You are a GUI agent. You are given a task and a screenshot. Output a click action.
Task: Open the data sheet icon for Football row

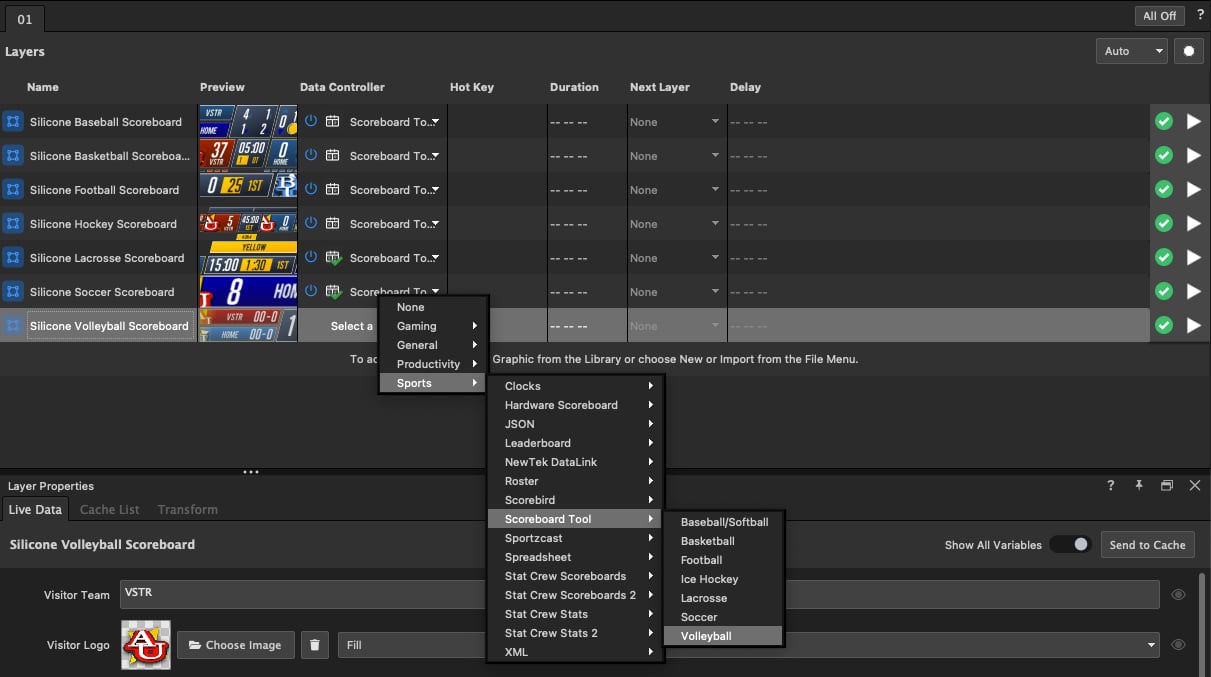[332, 190]
